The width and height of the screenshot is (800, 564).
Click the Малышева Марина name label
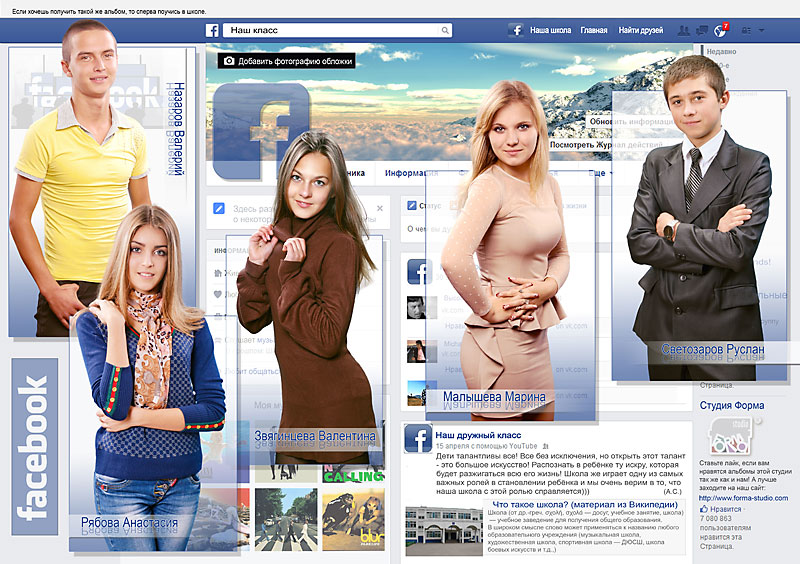[494, 397]
